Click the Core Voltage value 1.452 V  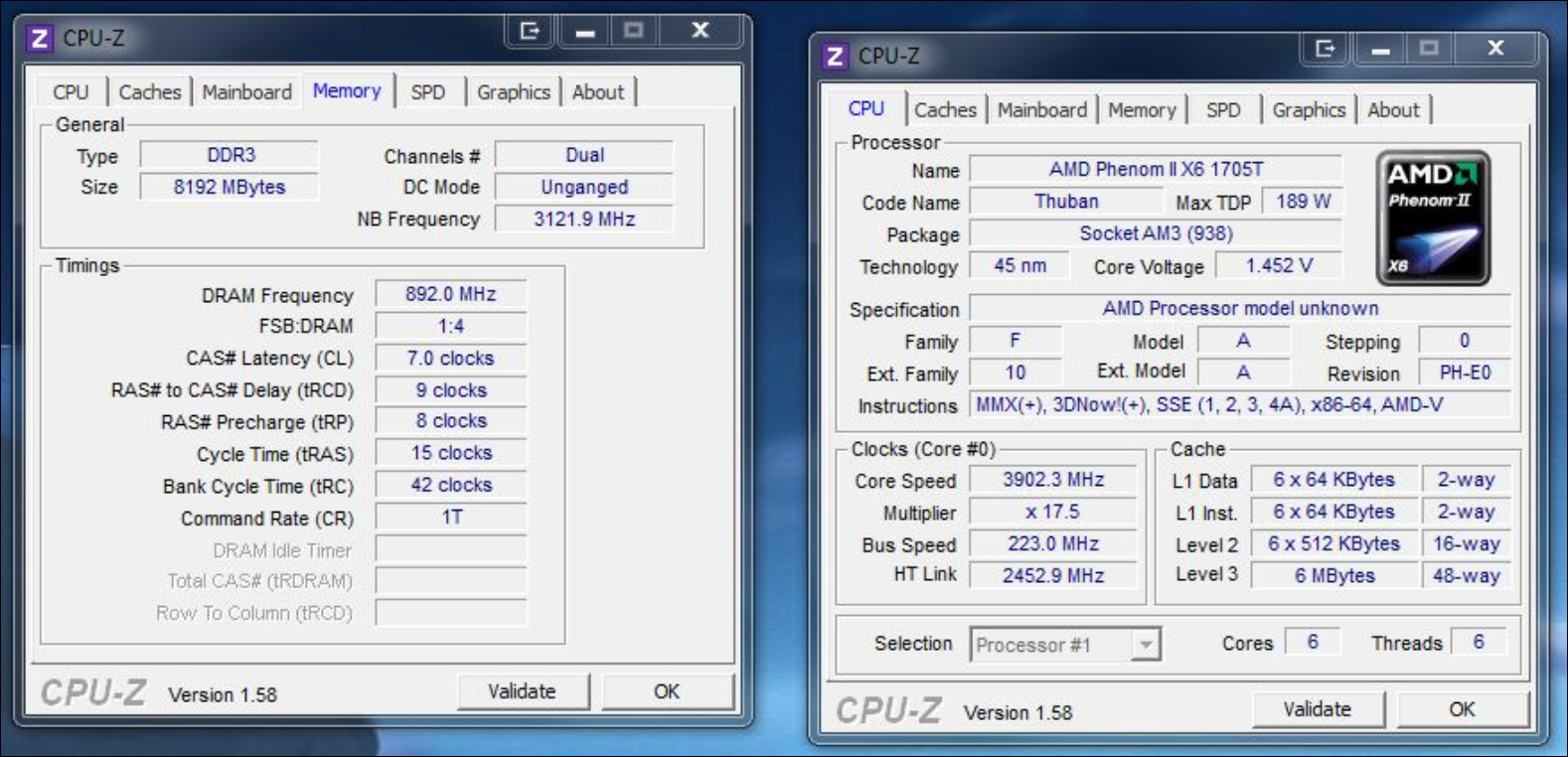coord(1279,265)
